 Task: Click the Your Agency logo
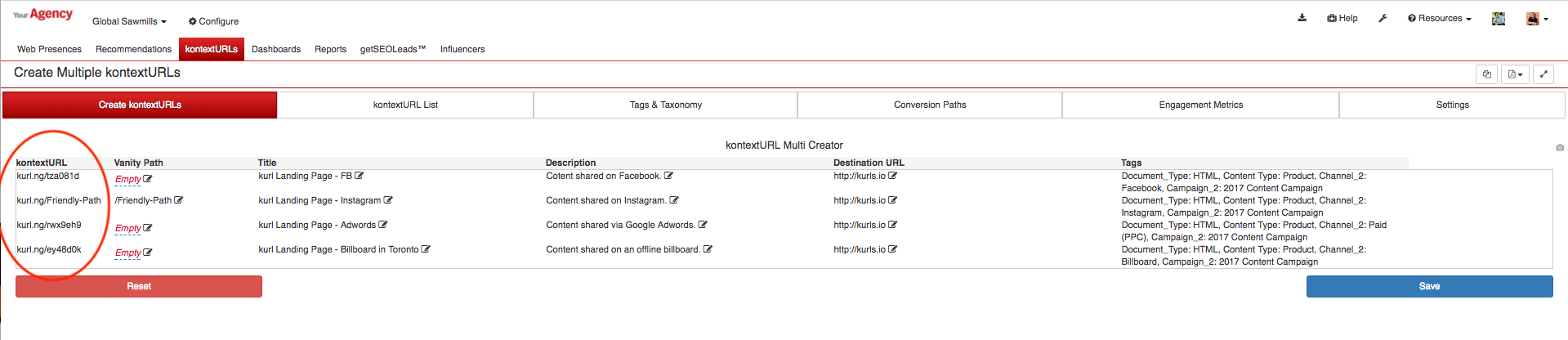point(42,14)
